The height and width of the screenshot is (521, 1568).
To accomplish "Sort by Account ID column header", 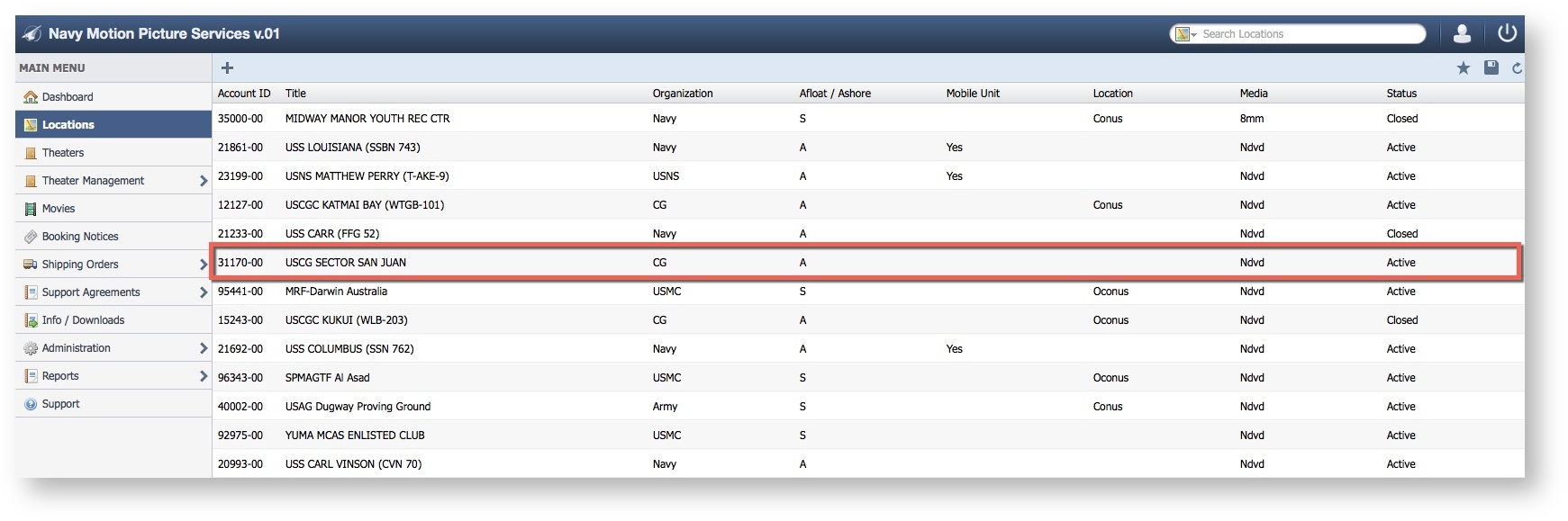I will [243, 94].
